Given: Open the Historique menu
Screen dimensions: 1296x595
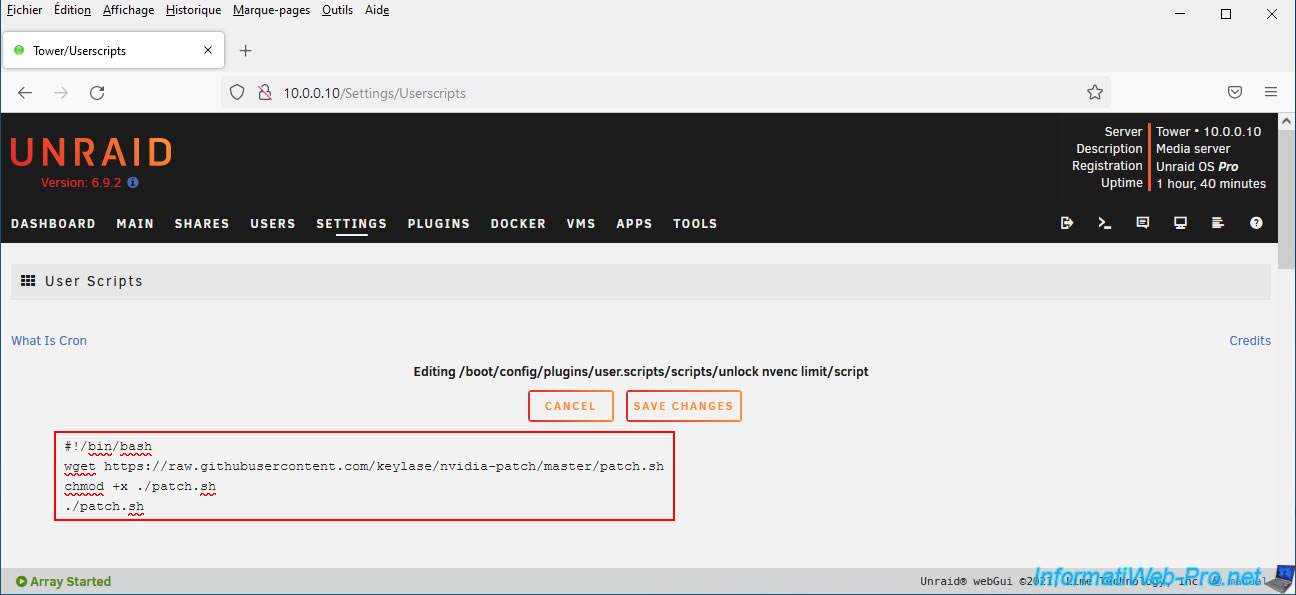Looking at the screenshot, I should pos(193,10).
